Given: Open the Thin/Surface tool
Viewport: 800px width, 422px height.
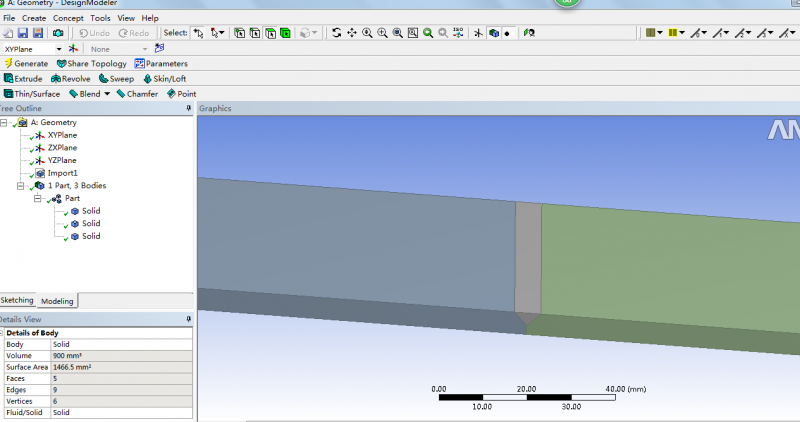Looking at the screenshot, I should pyautogui.click(x=31, y=94).
